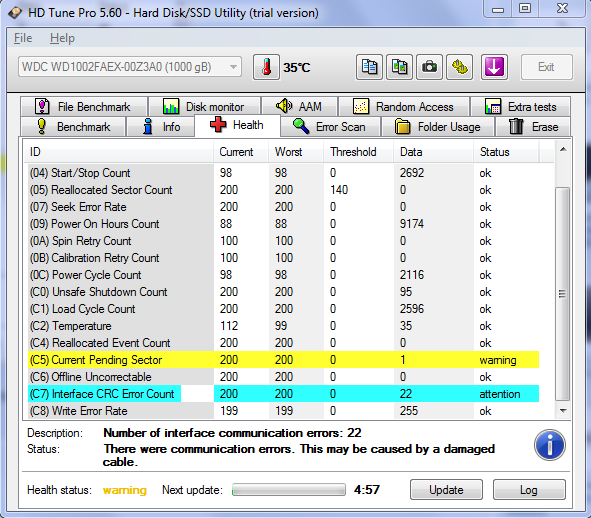Screen dimensions: 591x518
Task: Select the Power On Hours Count row
Action: 283,224
